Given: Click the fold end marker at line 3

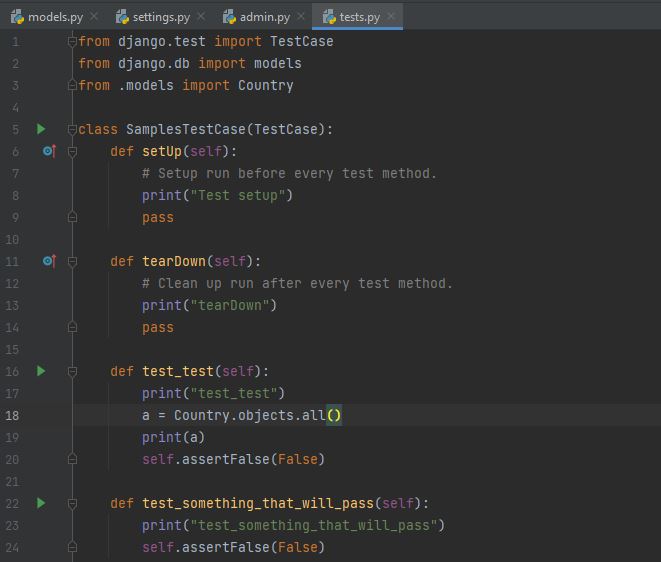Looking at the screenshot, I should [72, 85].
